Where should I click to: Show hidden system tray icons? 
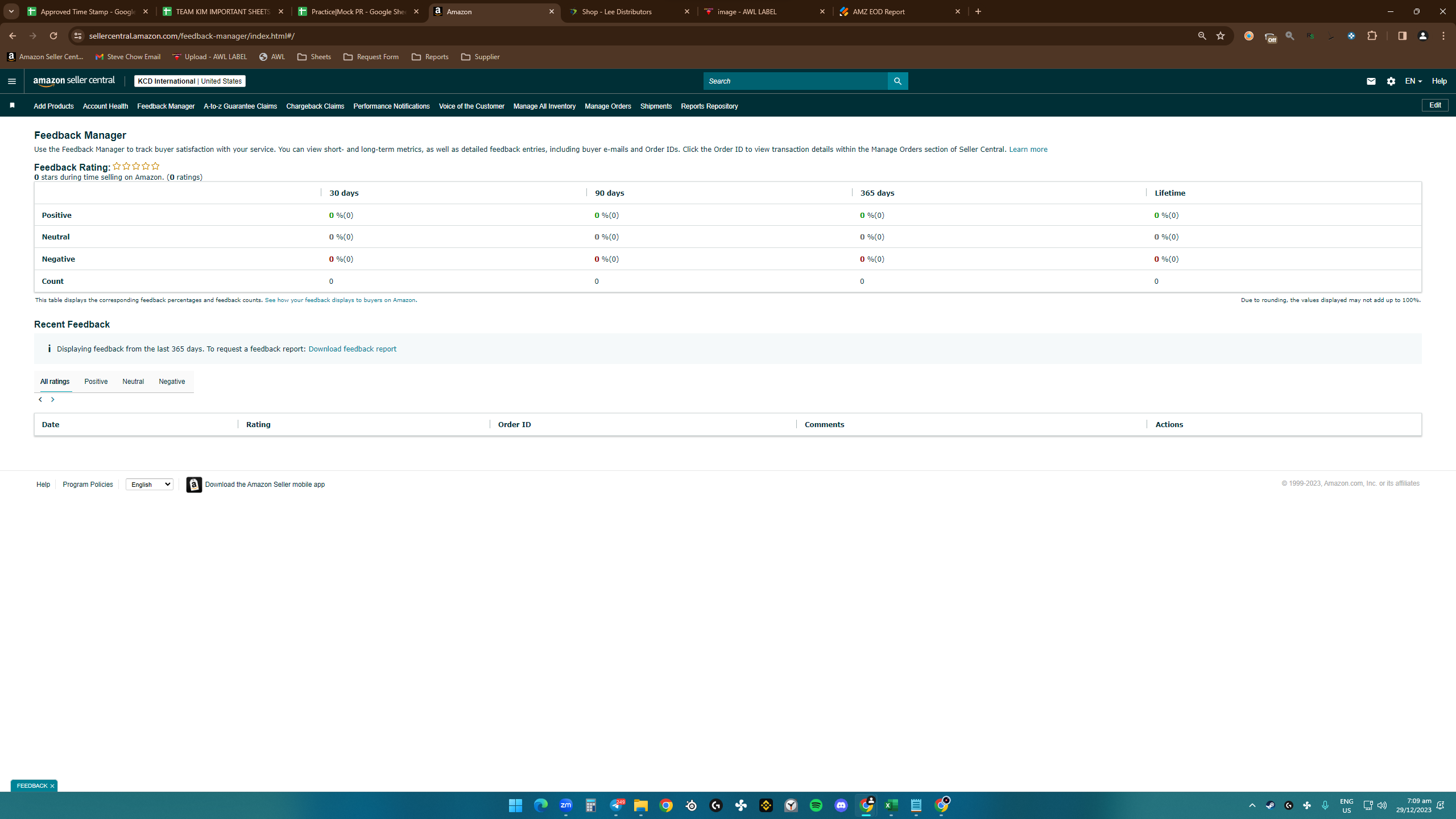tap(1252, 805)
